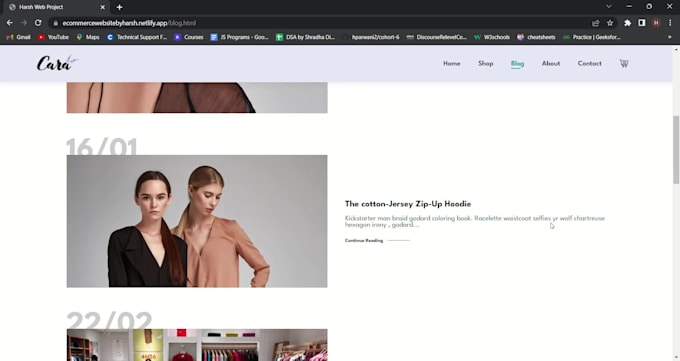Open DiscourseRelevelCo... bookmark
This screenshot has width=680, height=361.
point(437,37)
